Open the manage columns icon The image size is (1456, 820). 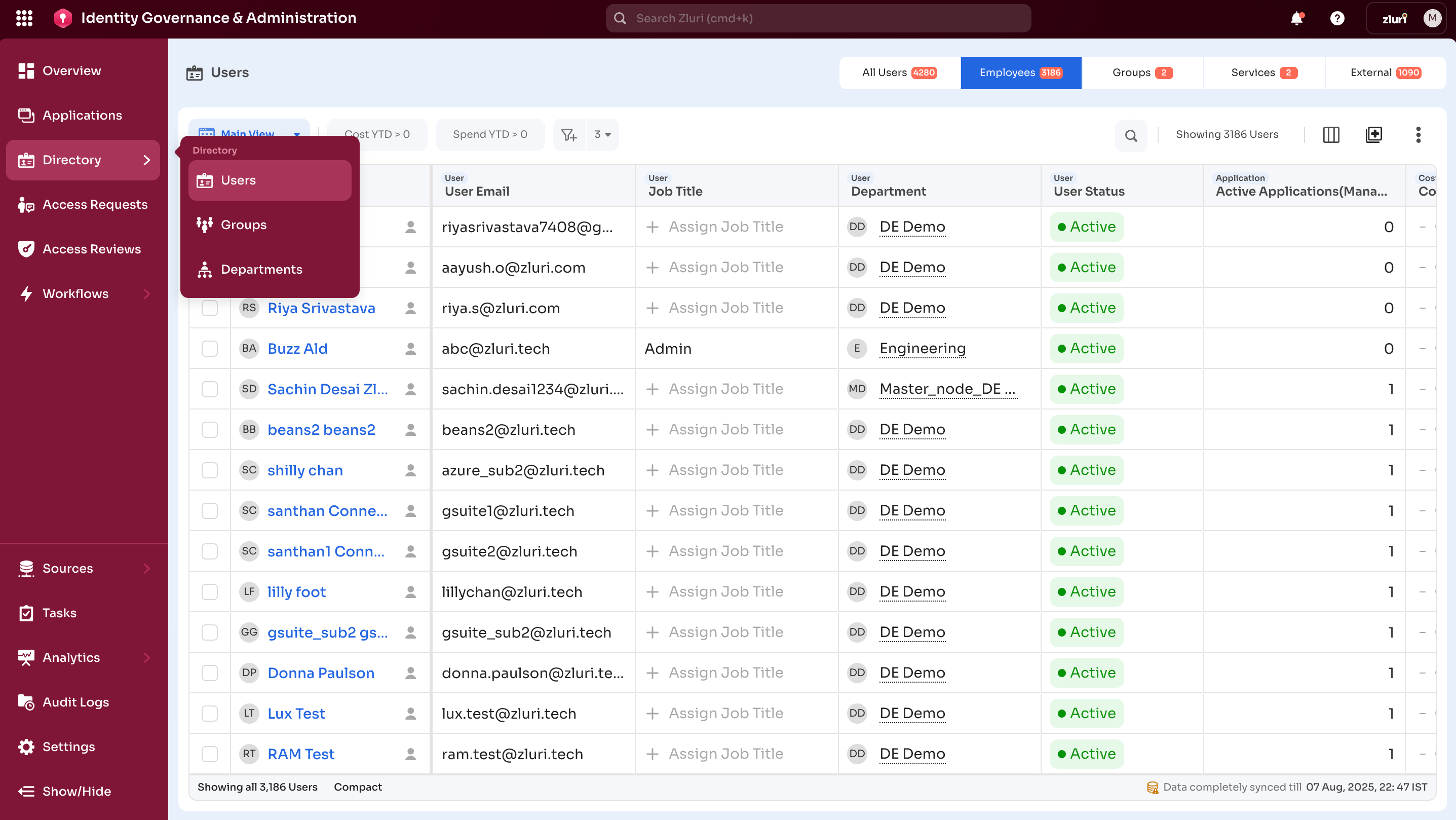[1331, 135]
